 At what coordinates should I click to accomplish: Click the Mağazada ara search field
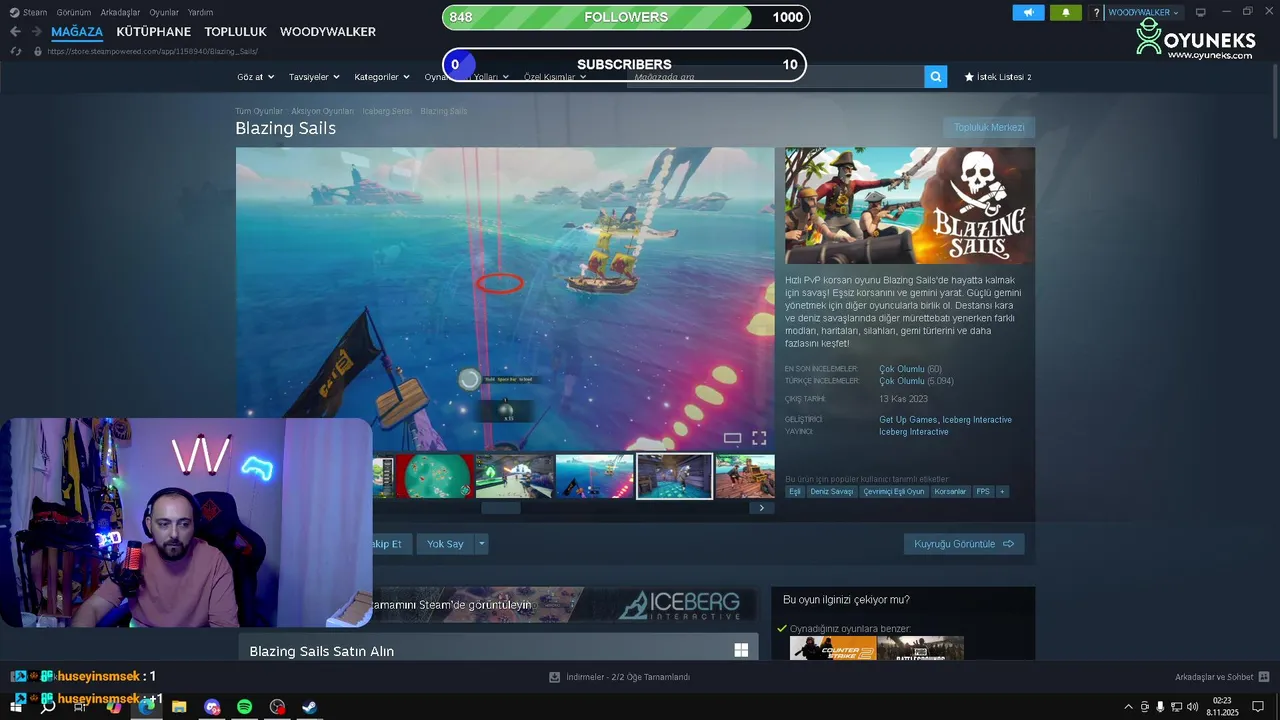tap(775, 77)
